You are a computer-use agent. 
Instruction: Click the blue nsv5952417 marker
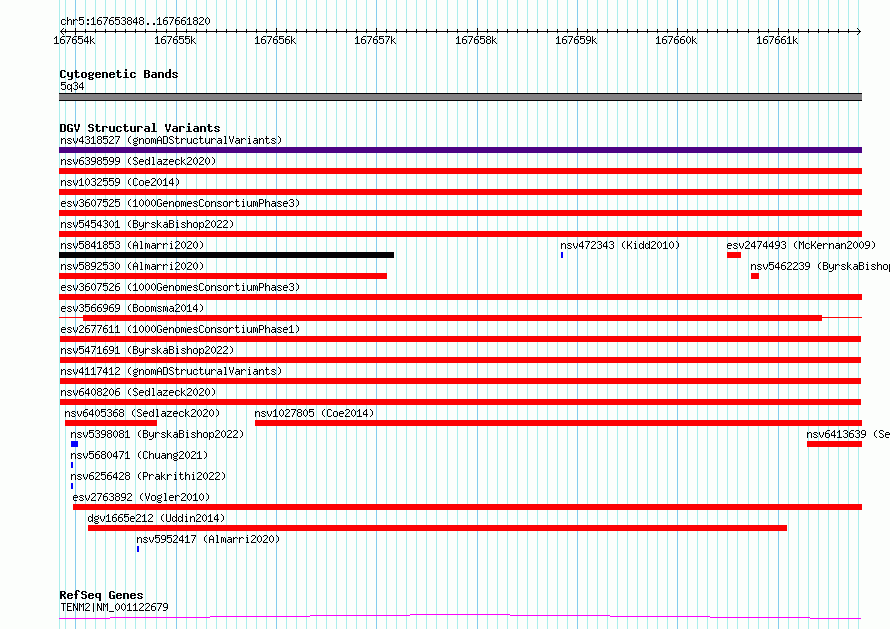(138, 549)
